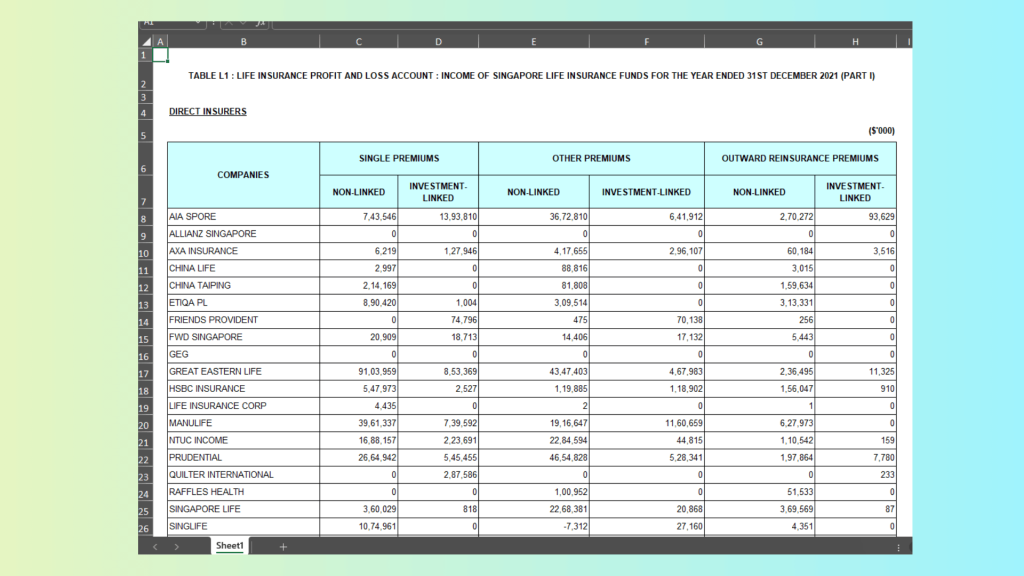
Task: Click the fx Insert Function icon
Action: click(261, 22)
